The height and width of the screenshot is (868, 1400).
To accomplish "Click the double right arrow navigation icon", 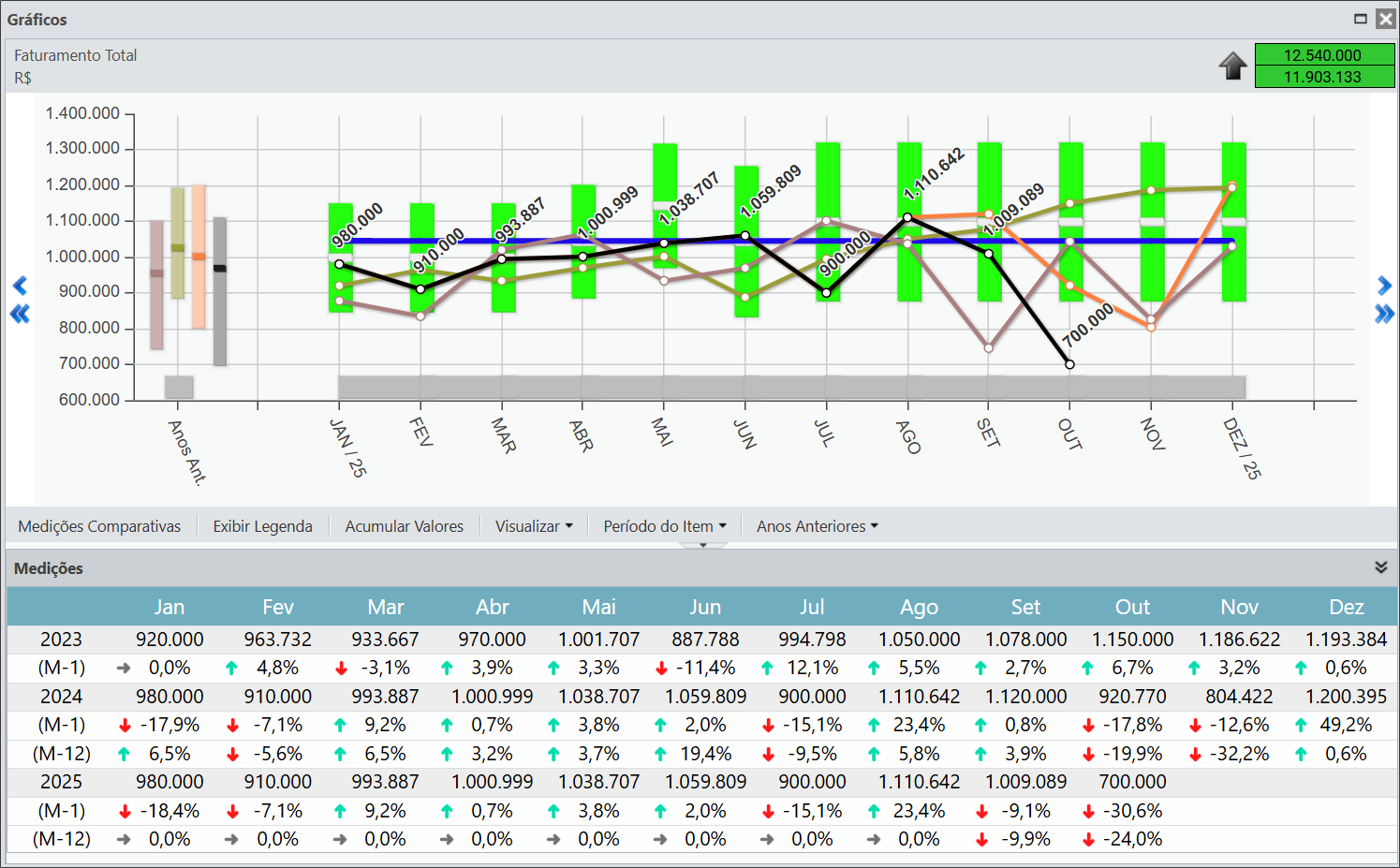I will [x=1384, y=314].
